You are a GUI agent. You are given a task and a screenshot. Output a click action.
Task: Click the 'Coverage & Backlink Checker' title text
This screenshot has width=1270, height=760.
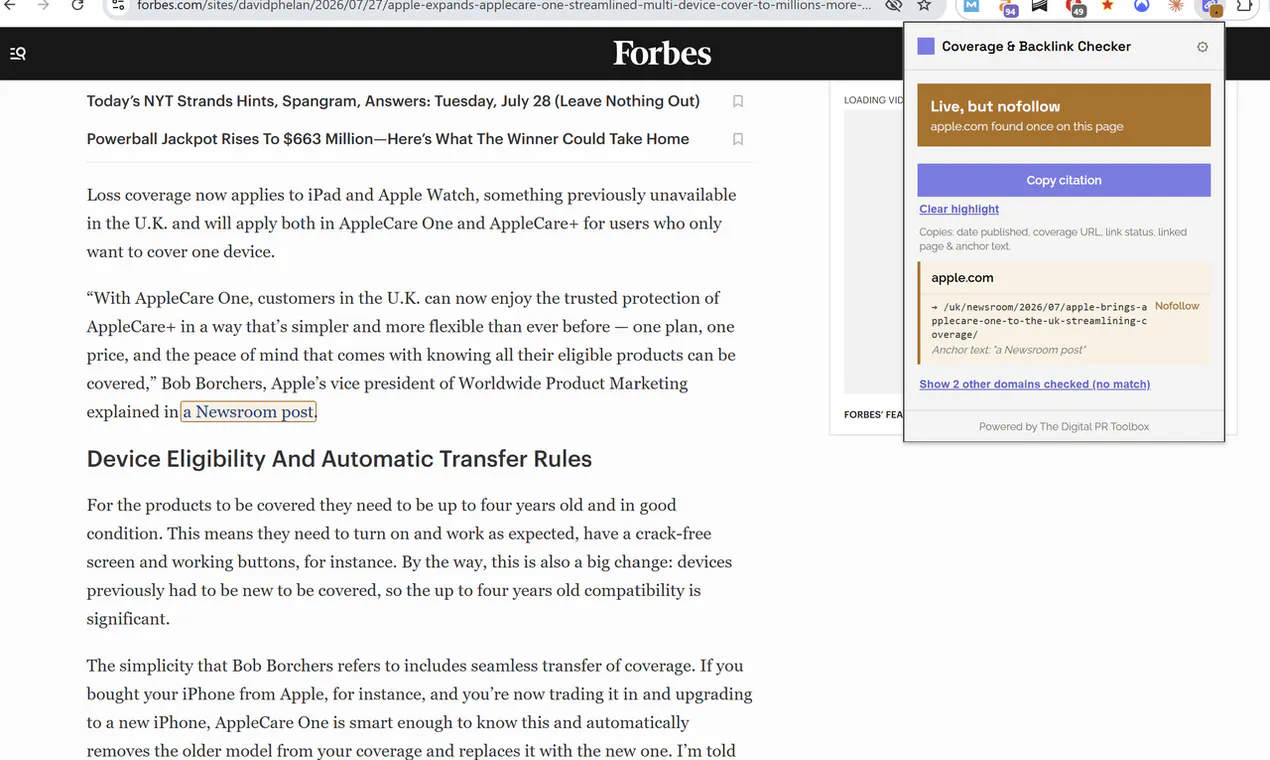[x=1036, y=46]
